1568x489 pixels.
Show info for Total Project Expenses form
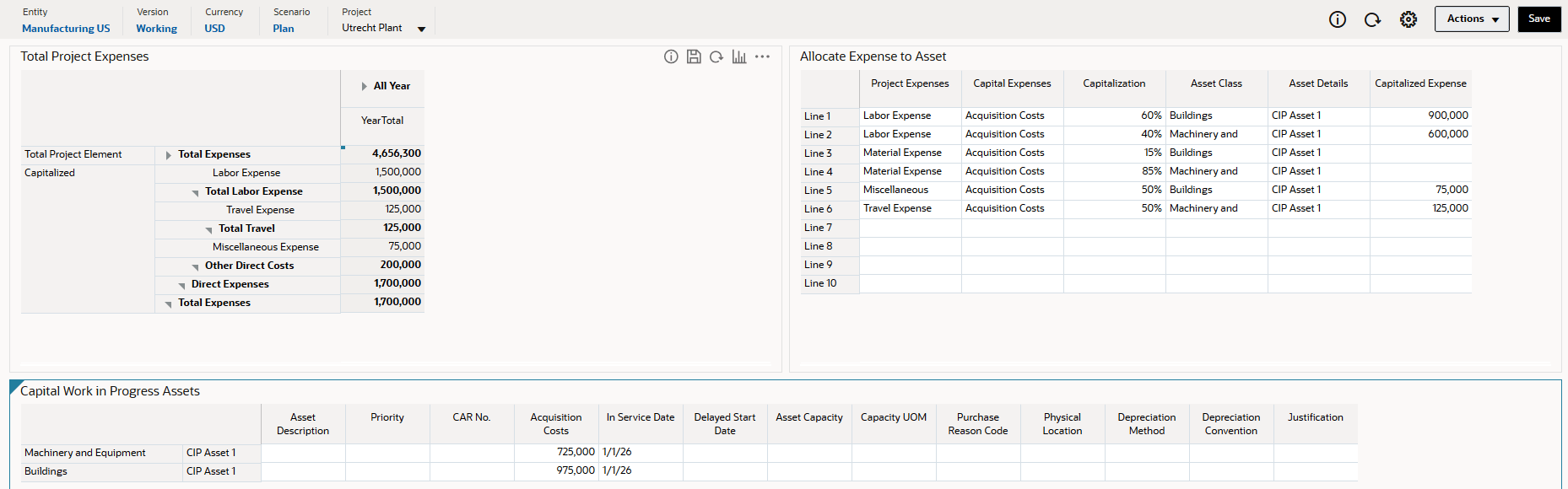click(671, 56)
